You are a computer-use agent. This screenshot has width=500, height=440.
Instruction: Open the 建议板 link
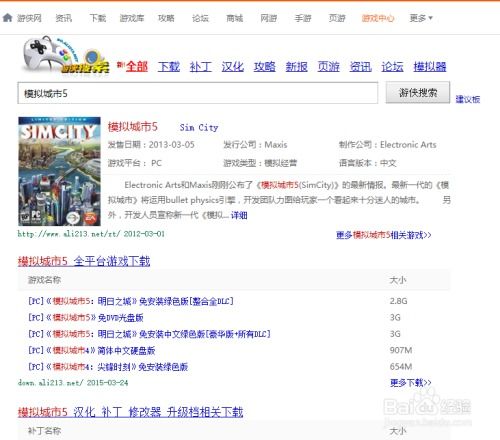coord(468,99)
